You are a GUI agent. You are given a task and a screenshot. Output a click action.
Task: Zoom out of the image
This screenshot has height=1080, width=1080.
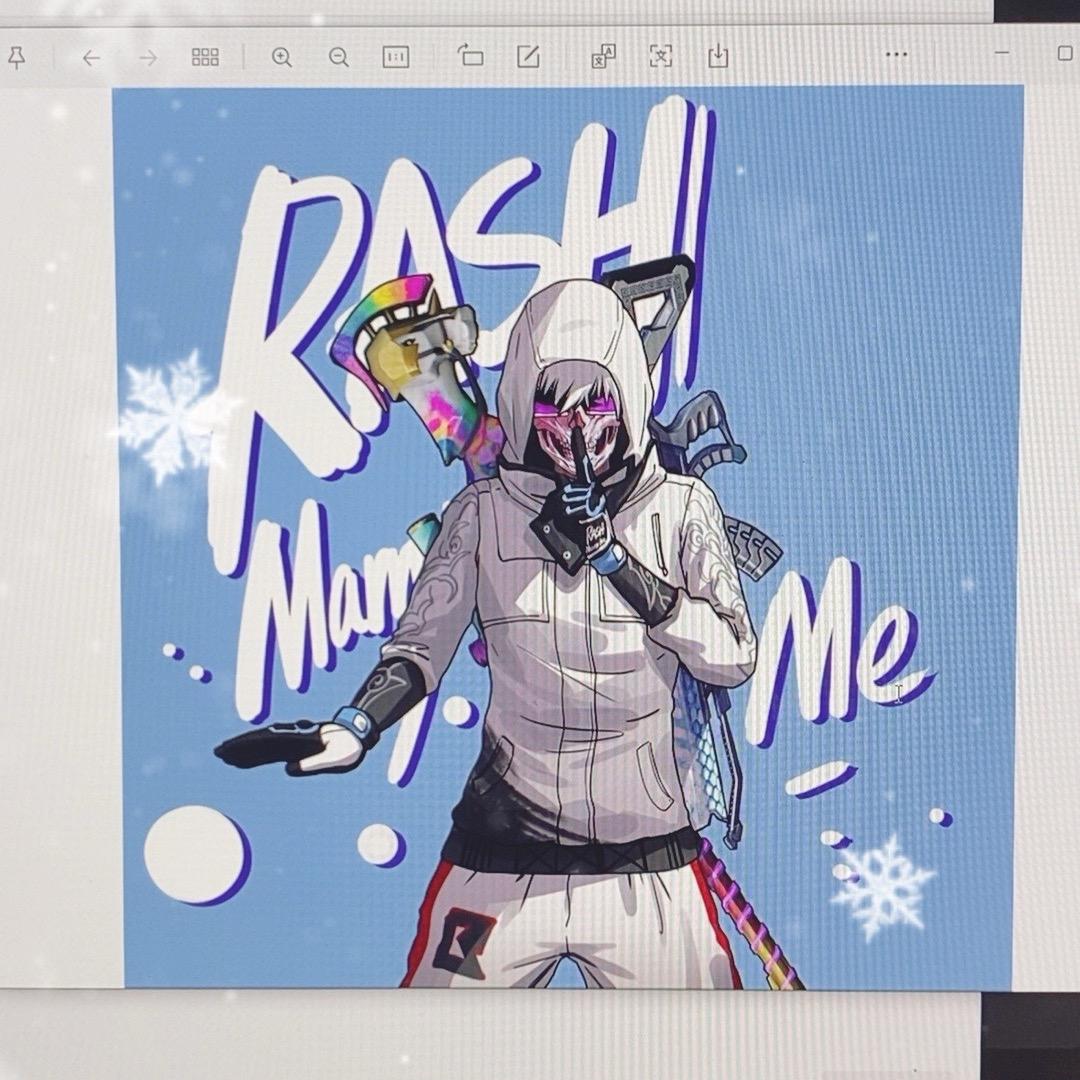pyautogui.click(x=338, y=56)
